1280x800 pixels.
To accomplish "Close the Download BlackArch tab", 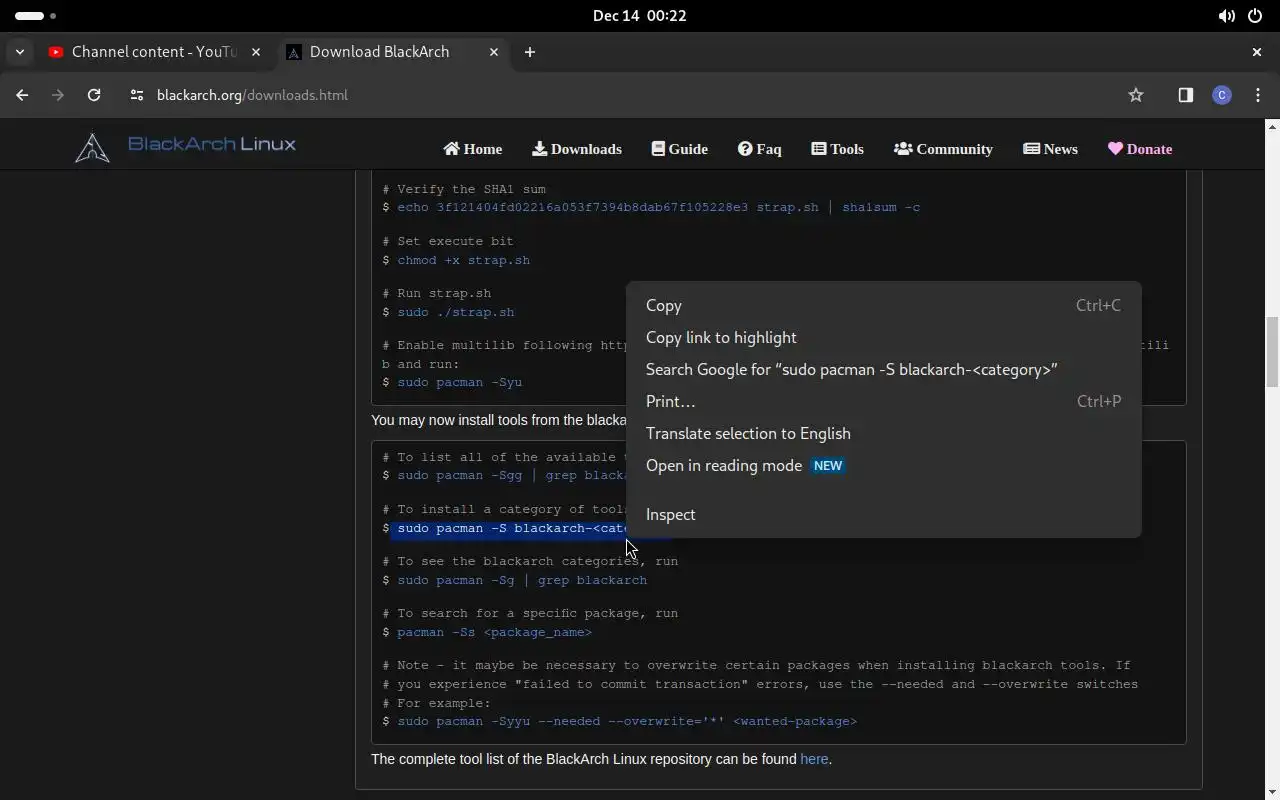I will point(494,52).
